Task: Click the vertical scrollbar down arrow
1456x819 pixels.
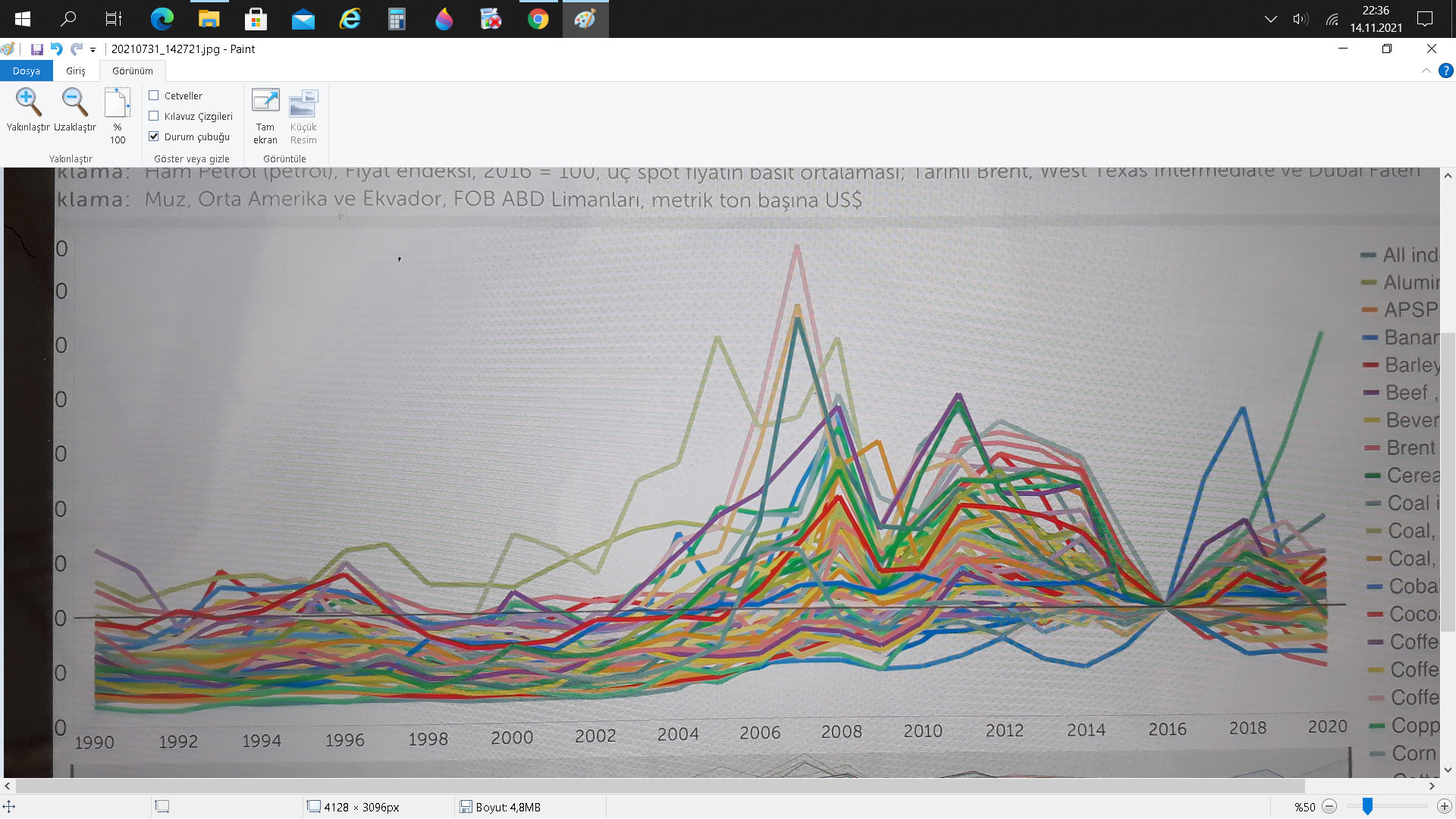Action: tap(1448, 770)
